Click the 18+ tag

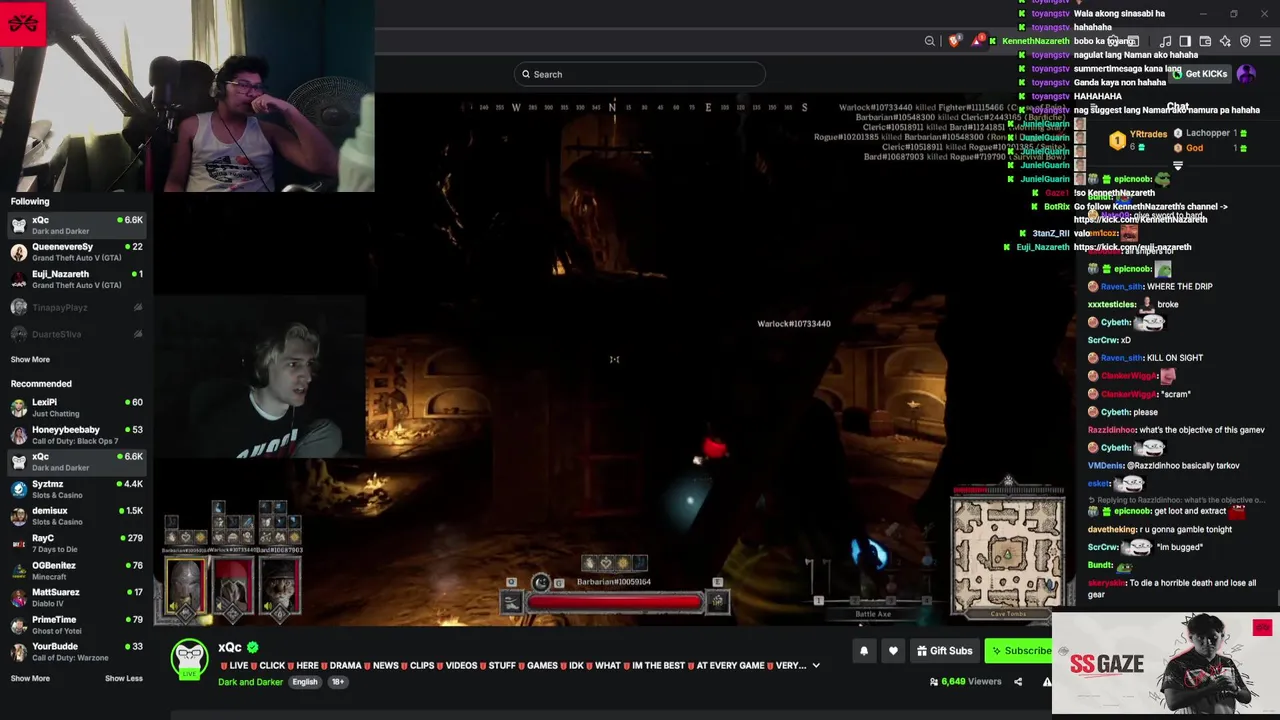338,682
